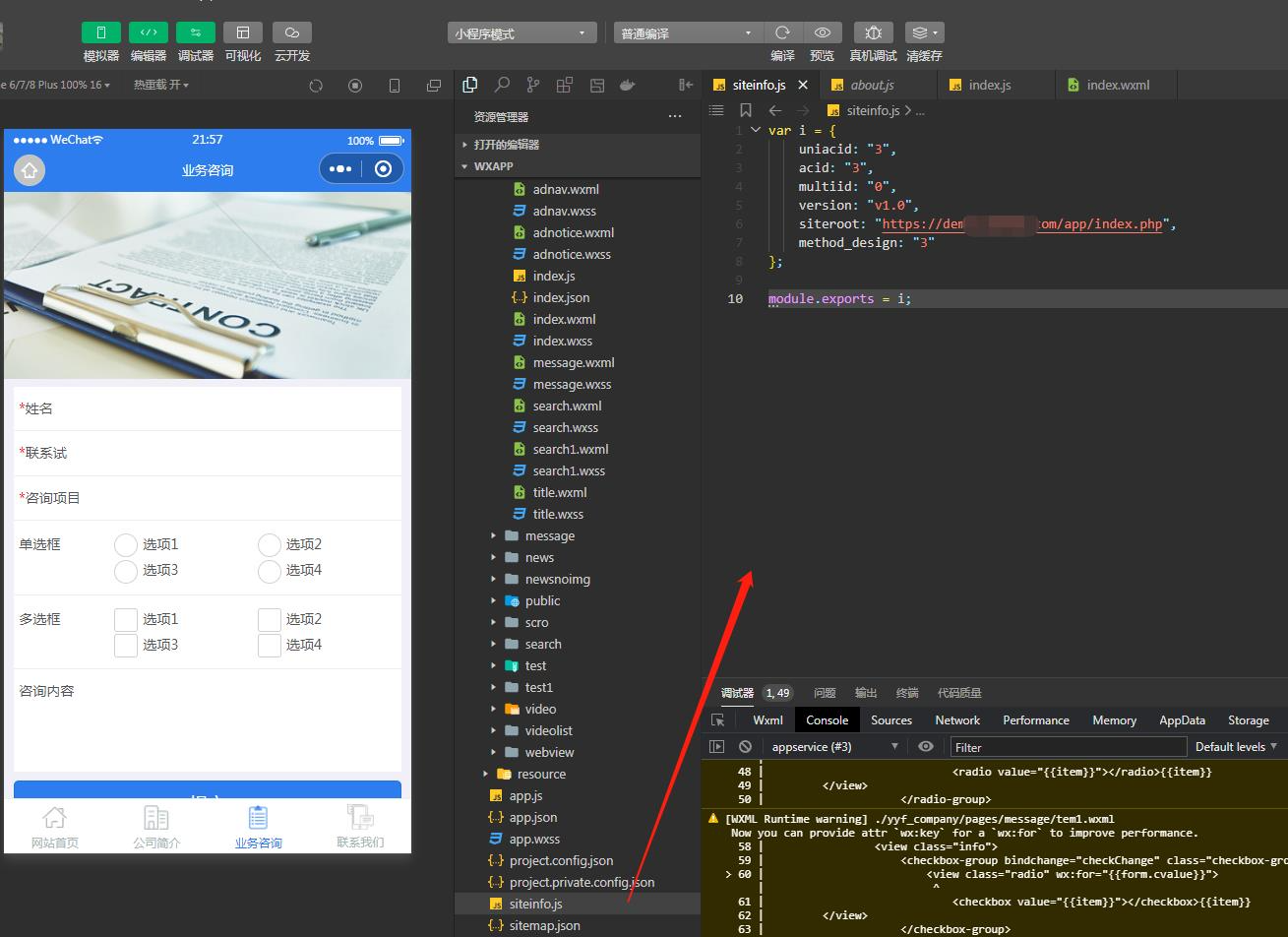Open the Network debugger tab
1288x937 pixels.
point(957,719)
